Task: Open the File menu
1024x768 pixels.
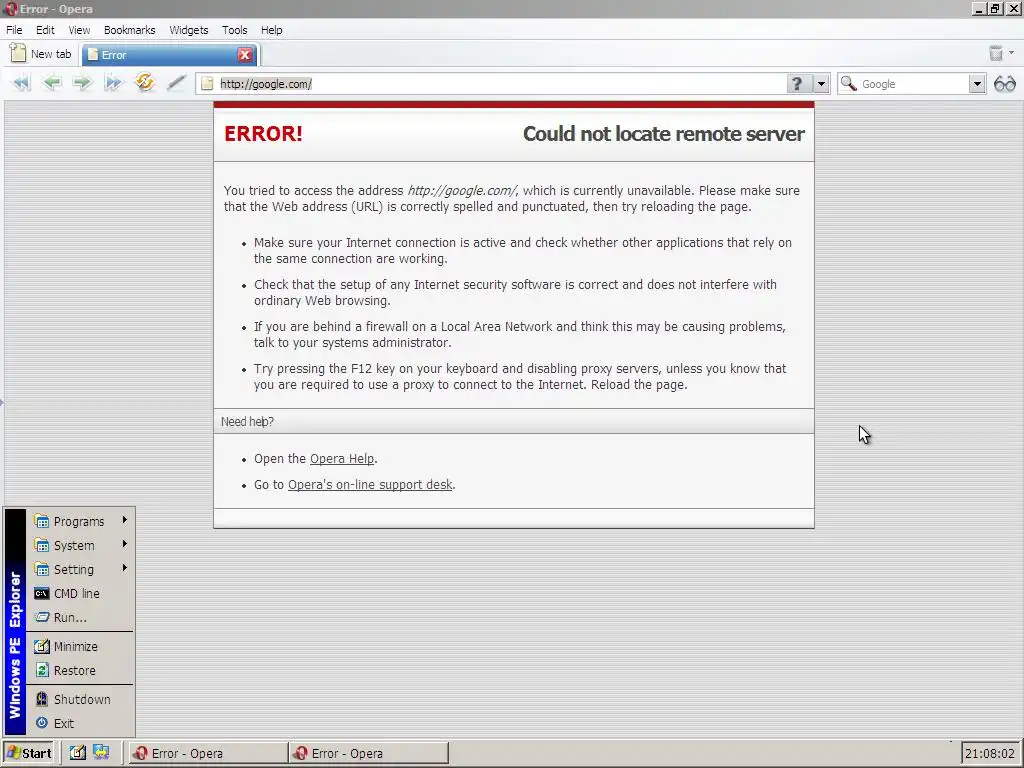Action: coord(14,30)
